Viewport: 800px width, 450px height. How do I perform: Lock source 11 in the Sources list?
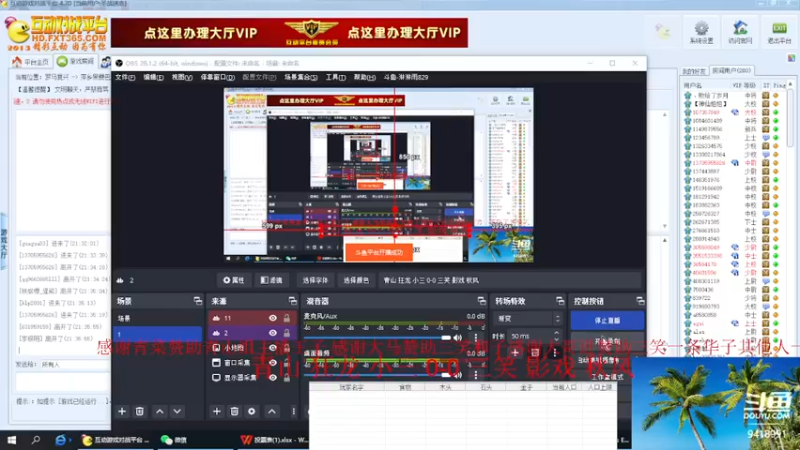tap(287, 318)
